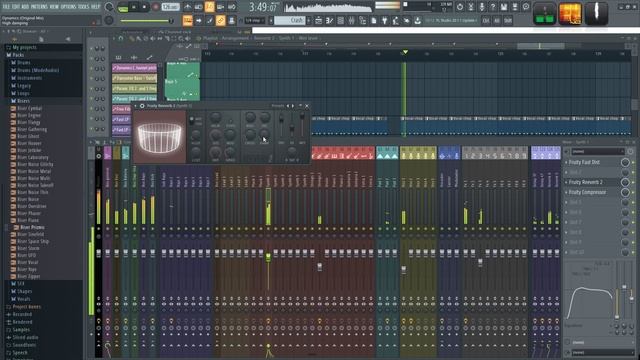640x360 pixels.
Task: Click the save project disk icon
Action: click(504, 7)
